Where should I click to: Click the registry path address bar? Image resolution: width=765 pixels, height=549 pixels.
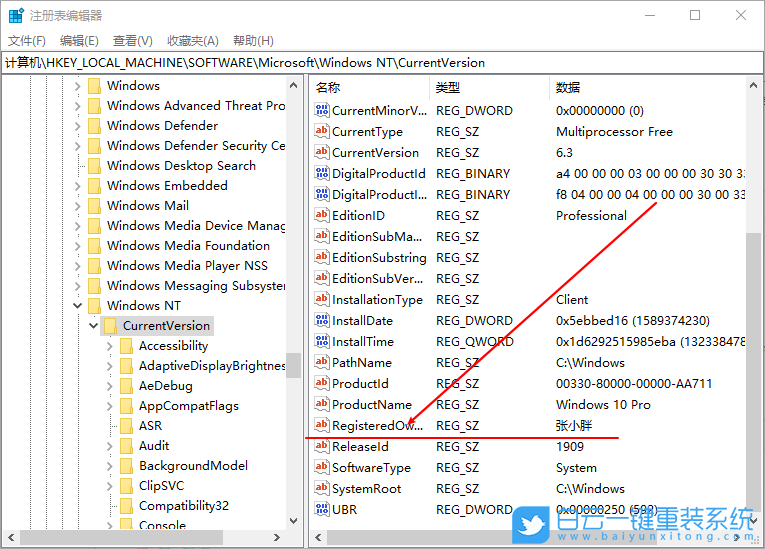[x=380, y=62]
